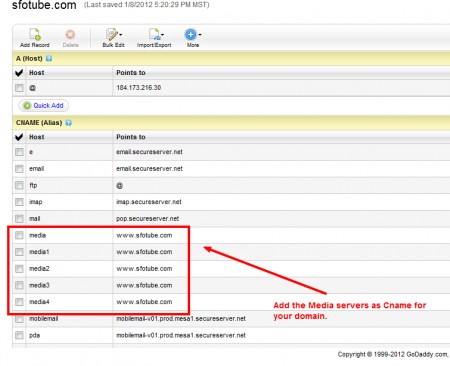450x366 pixels.
Task: Select the email CNAME record checkbox
Action: click(19, 169)
